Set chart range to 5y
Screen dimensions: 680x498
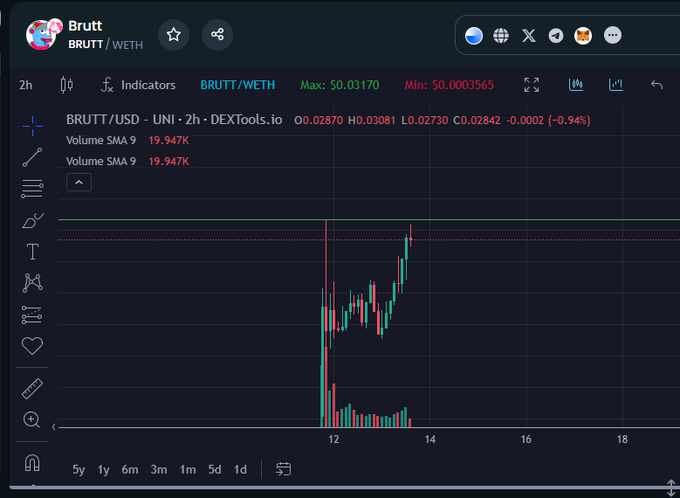pos(78,470)
